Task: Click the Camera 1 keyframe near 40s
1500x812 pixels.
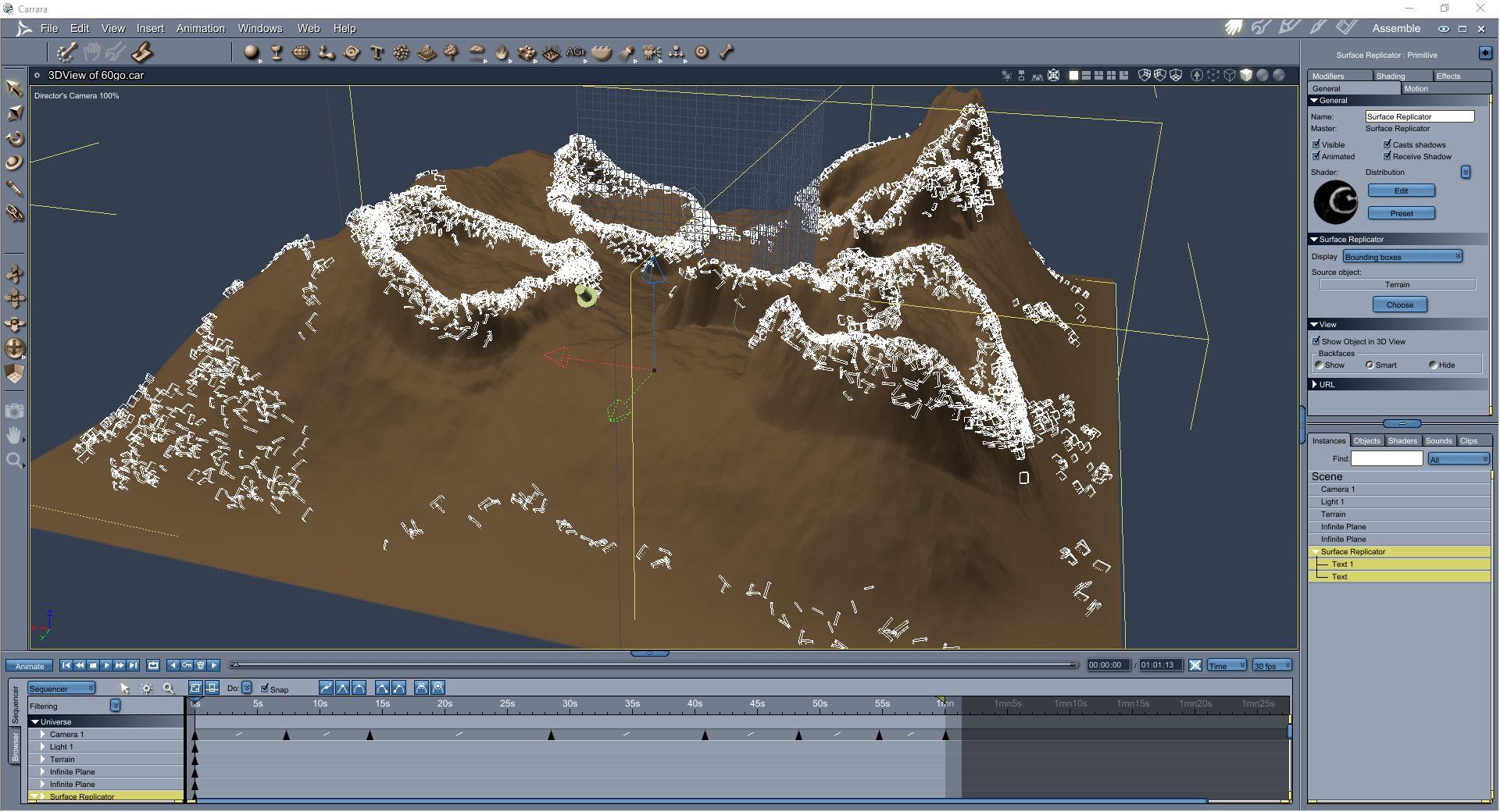Action: pos(705,735)
